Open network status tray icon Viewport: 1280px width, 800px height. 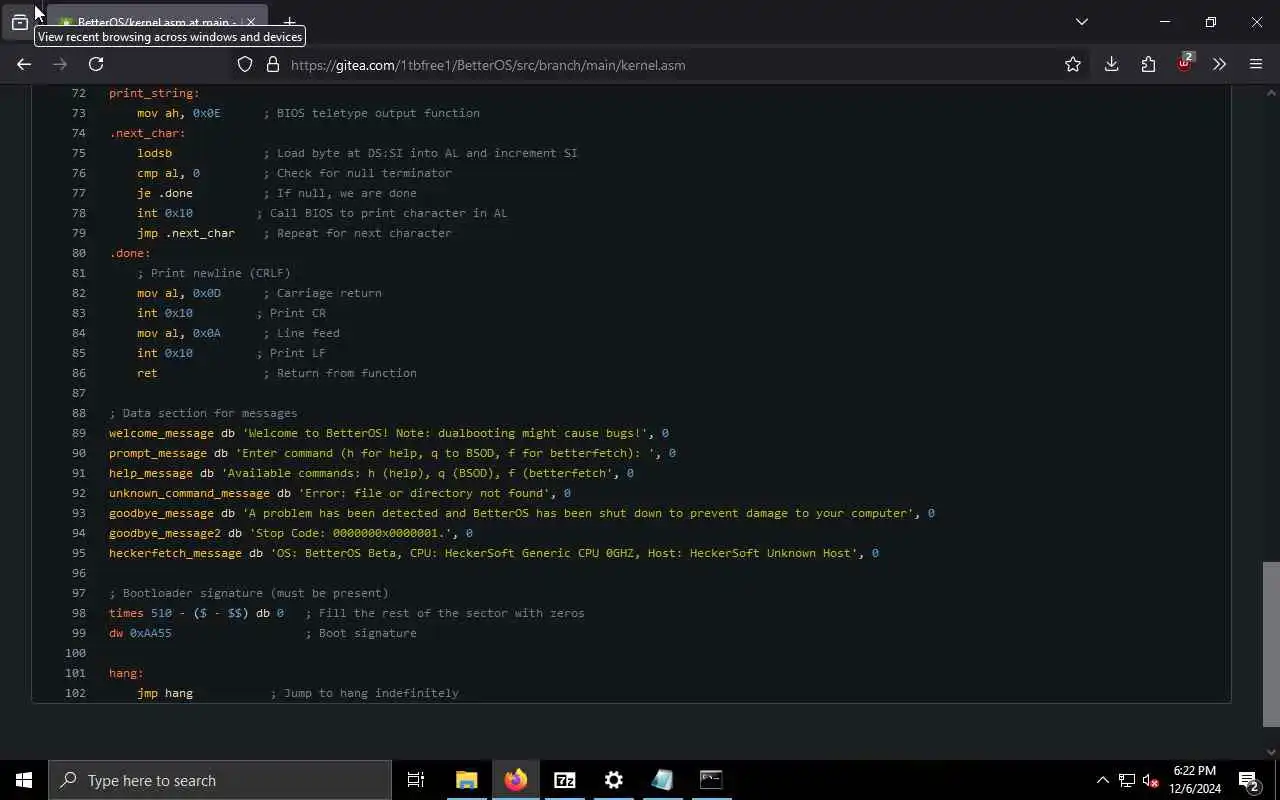[x=1126, y=780]
